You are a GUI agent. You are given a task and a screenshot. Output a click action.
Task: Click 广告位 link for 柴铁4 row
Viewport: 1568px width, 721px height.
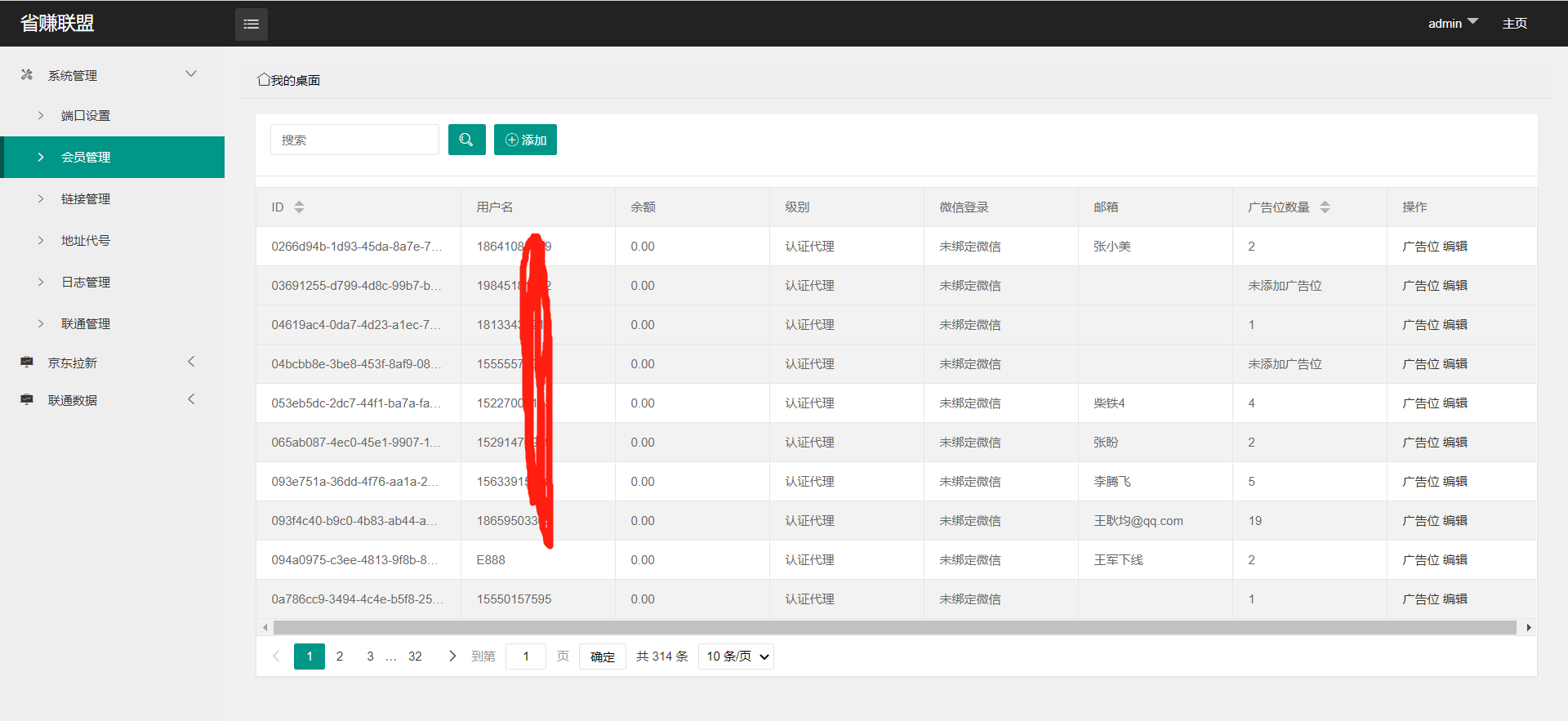(1421, 403)
